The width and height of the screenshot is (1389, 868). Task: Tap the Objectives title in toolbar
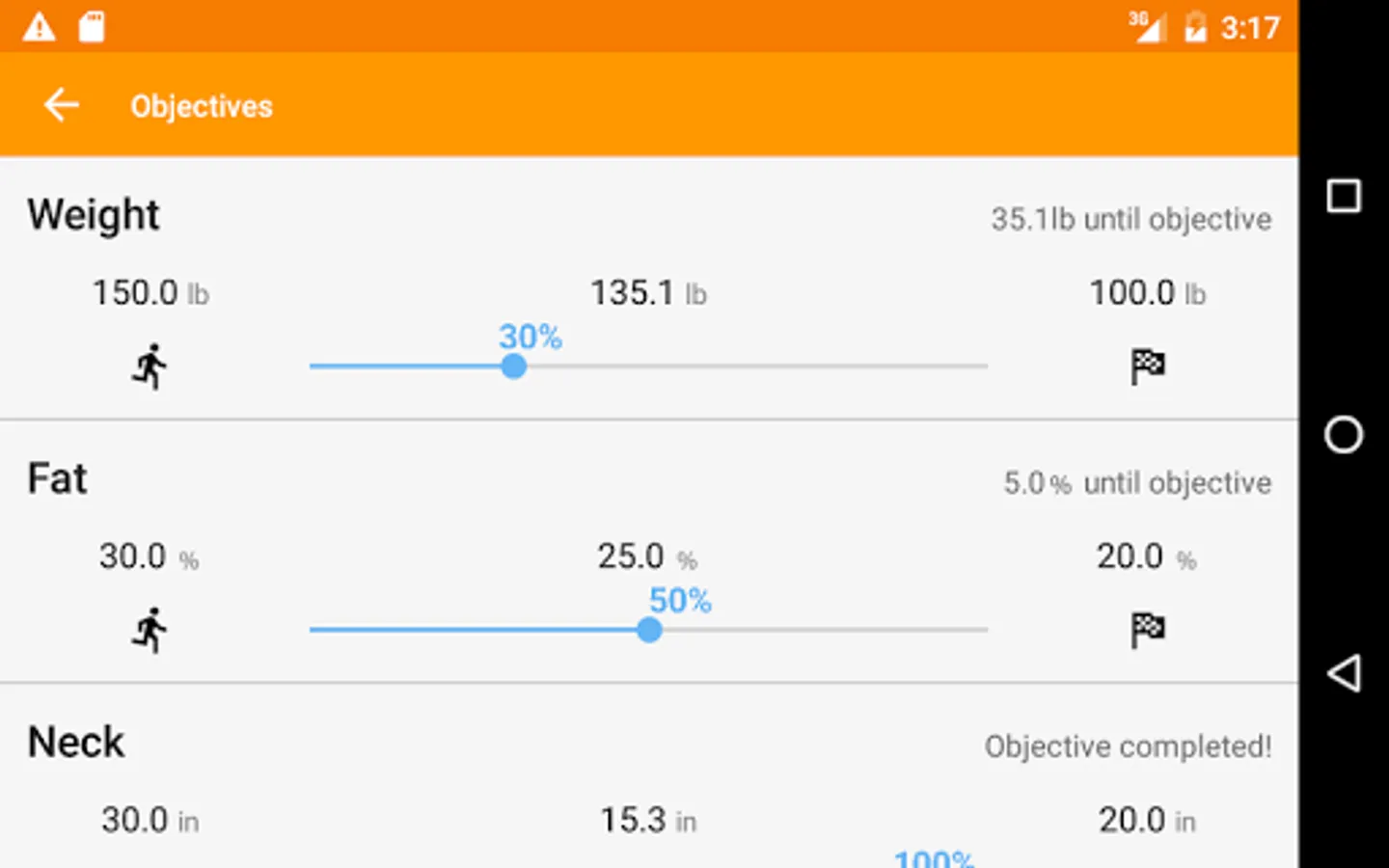(x=202, y=106)
